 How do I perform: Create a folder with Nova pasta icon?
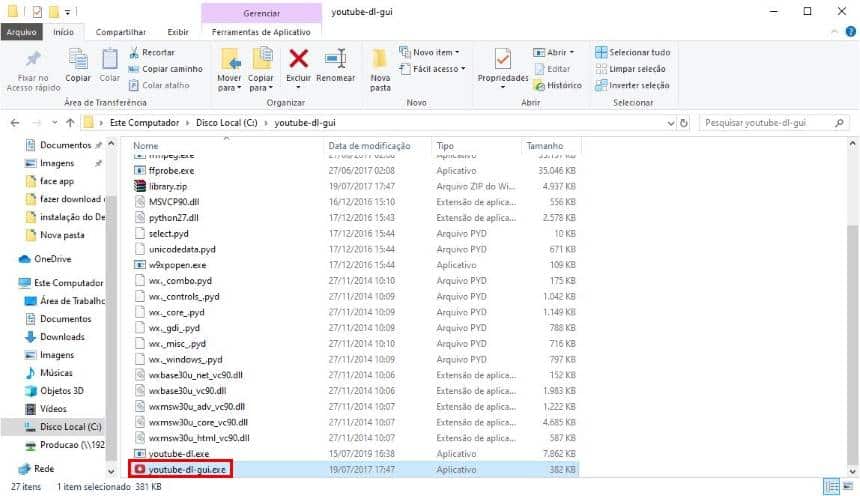click(380, 59)
